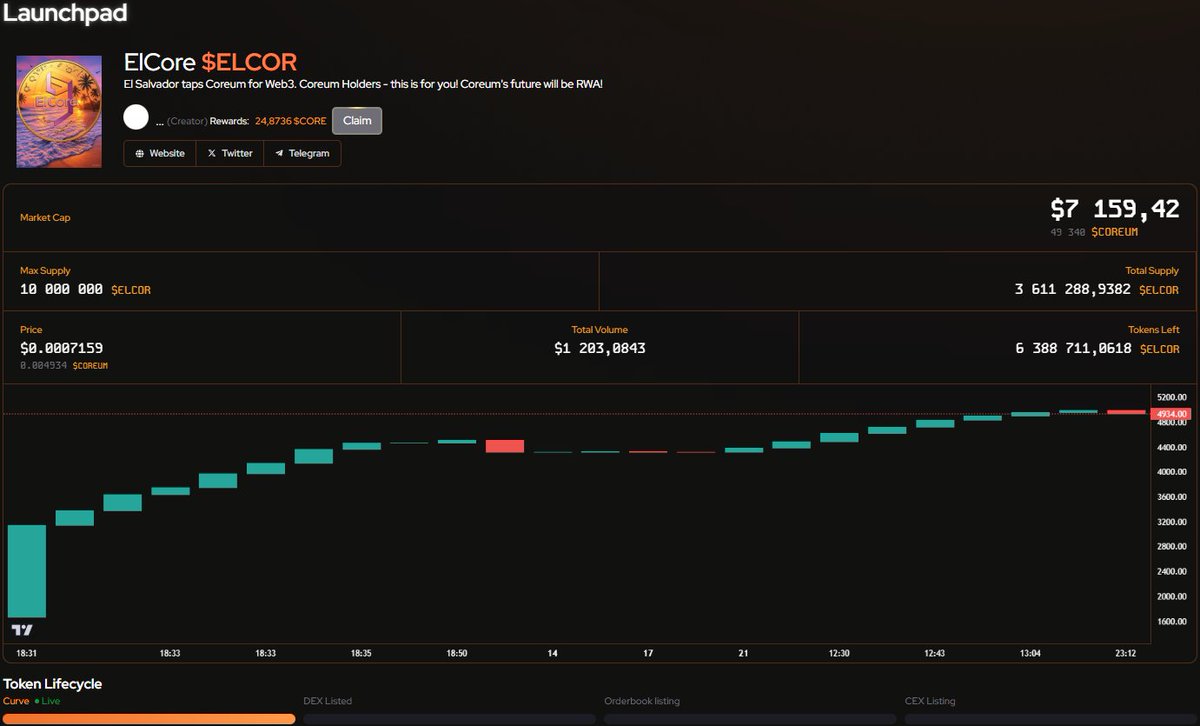Click the 1600.00 price axis label

point(1172,621)
